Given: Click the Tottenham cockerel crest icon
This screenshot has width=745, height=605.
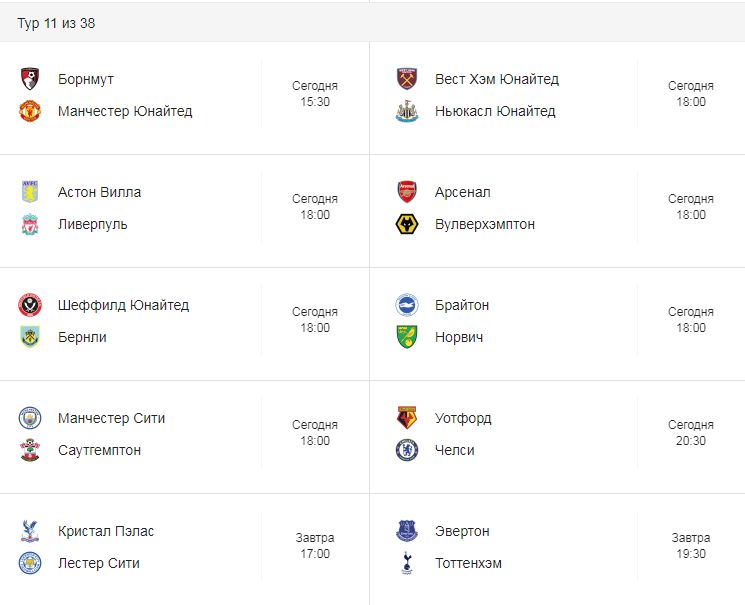Looking at the screenshot, I should click(x=407, y=563).
